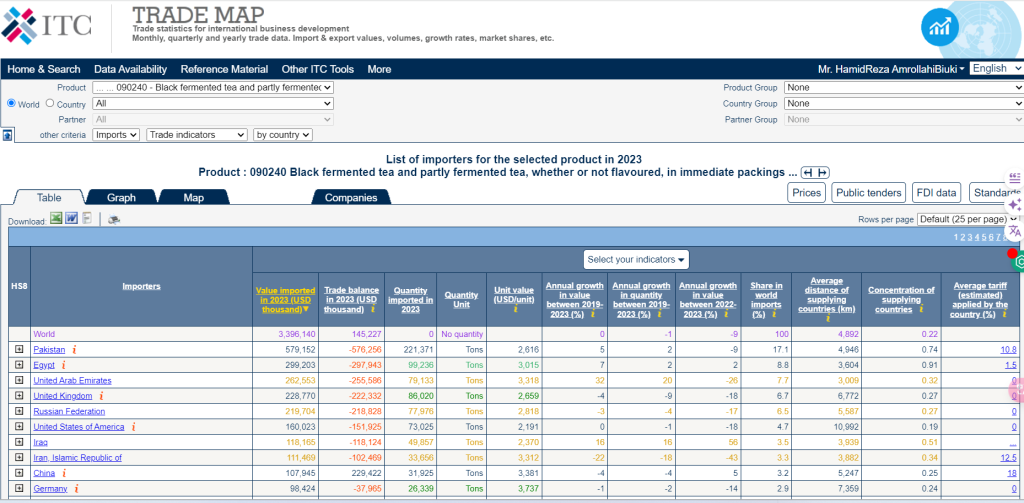
Task: Select the Table tab
Action: (x=49, y=197)
